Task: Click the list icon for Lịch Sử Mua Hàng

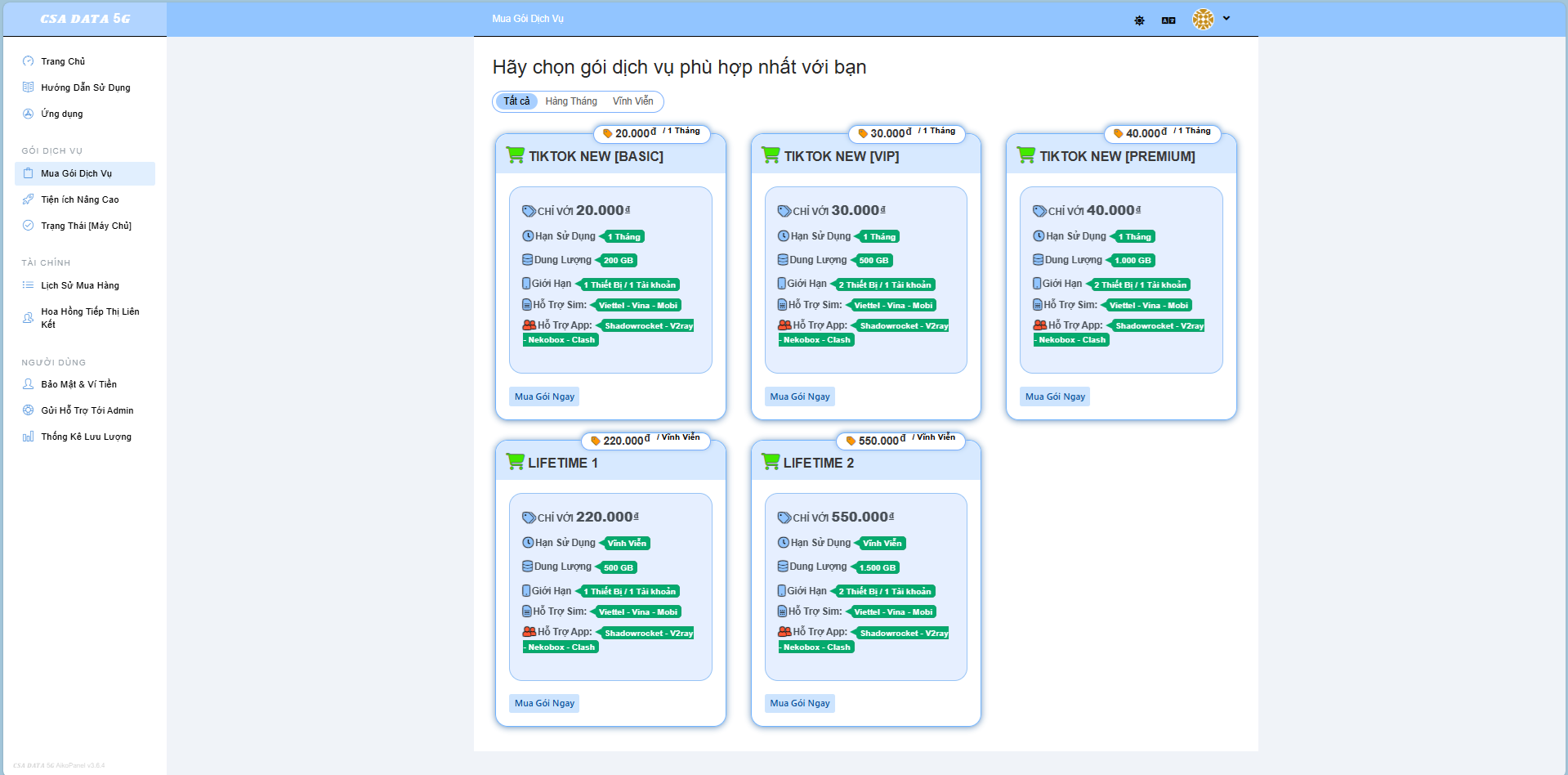Action: tap(29, 285)
